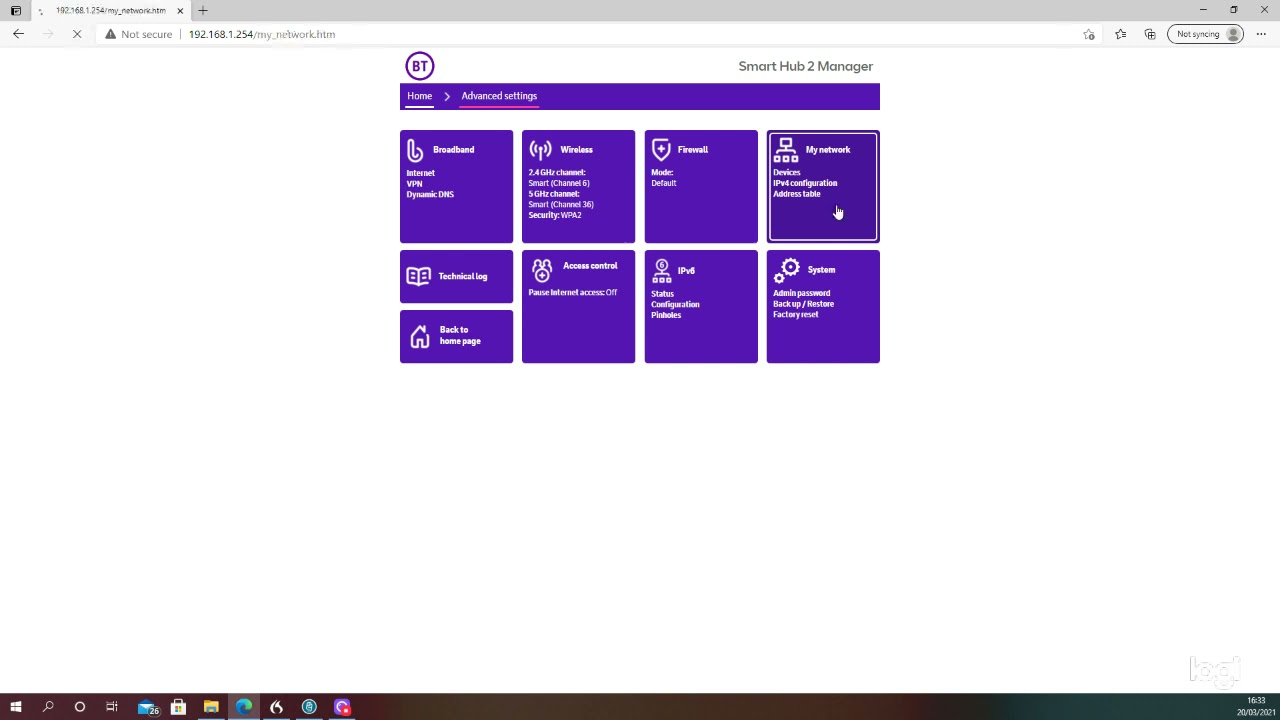Click the house icon for home page
Screen dimensions: 1280x720
click(x=420, y=336)
